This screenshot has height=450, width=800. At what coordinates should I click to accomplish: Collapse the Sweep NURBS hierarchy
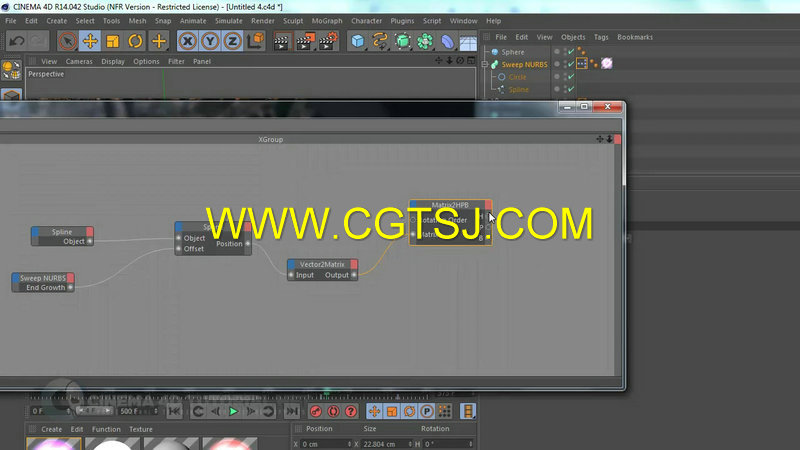coord(485,65)
